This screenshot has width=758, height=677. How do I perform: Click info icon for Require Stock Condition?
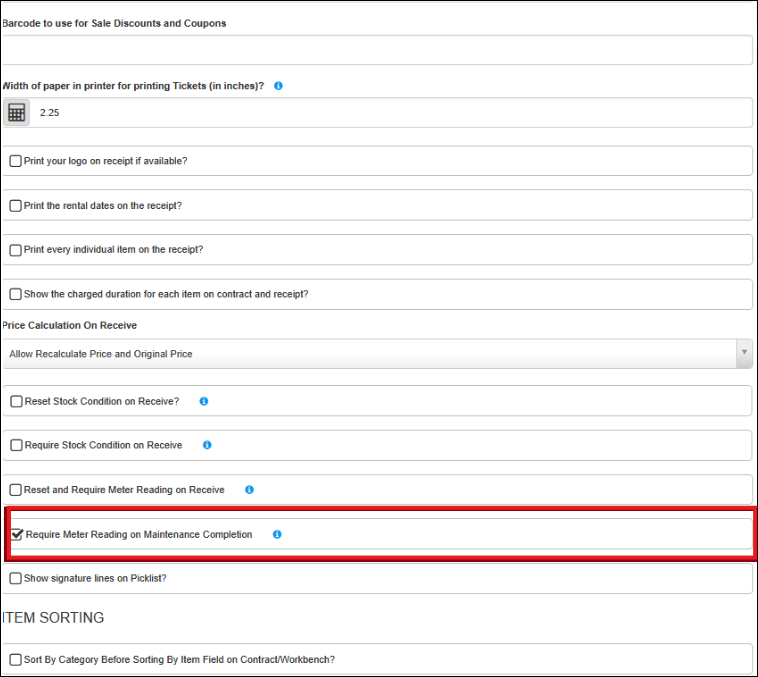tap(207, 445)
